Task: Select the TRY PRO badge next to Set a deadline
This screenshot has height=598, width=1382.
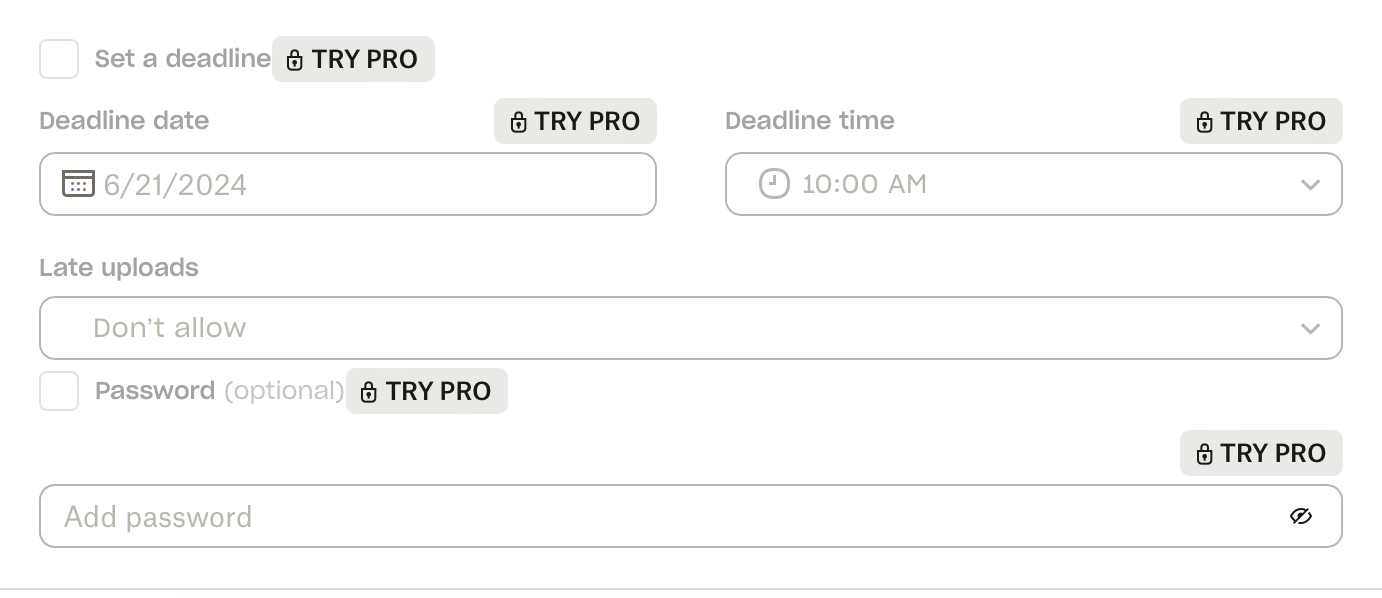Action: [353, 60]
